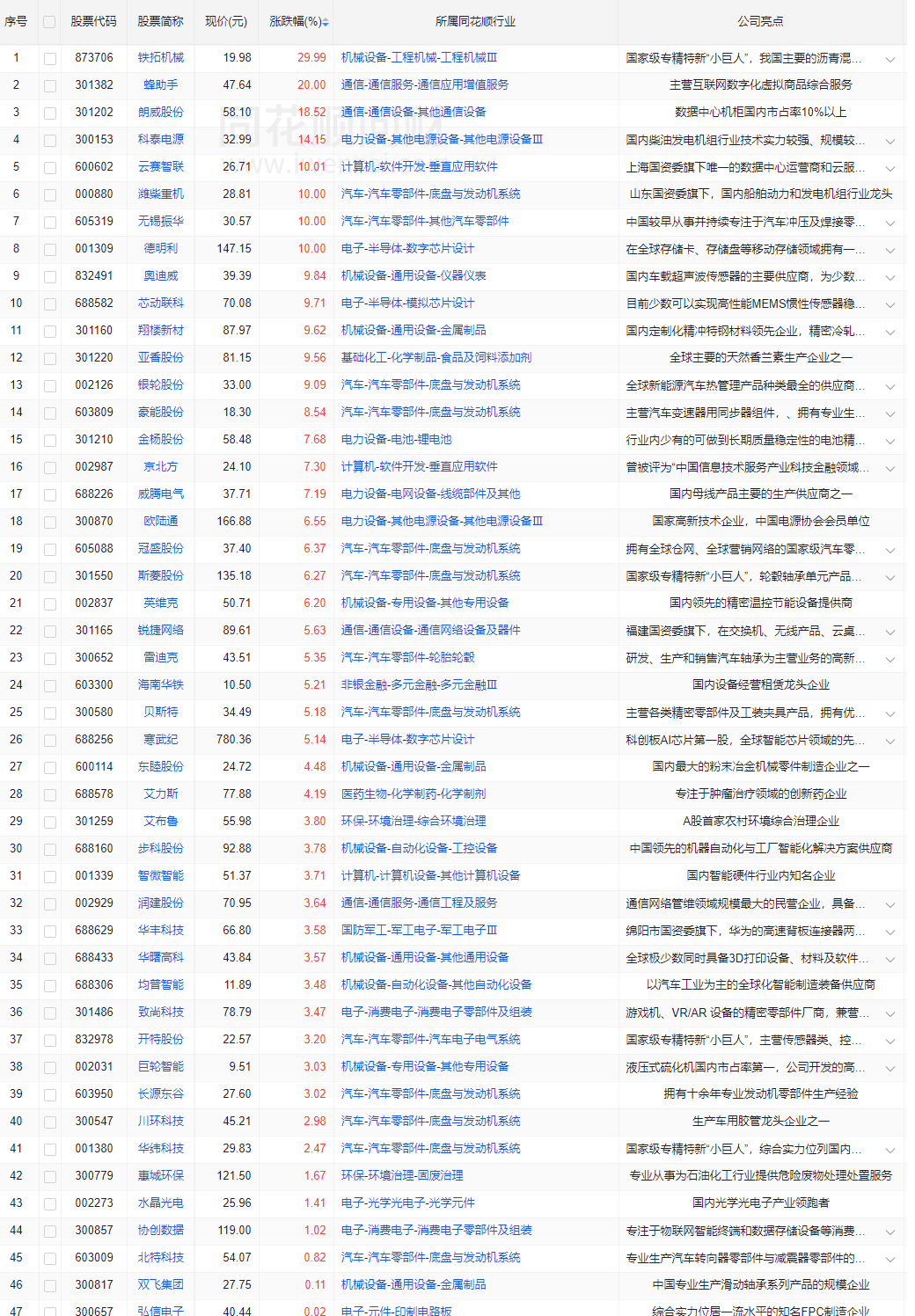The height and width of the screenshot is (1316, 915).
Task: Click the 股票简称 column header
Action: [161, 22]
